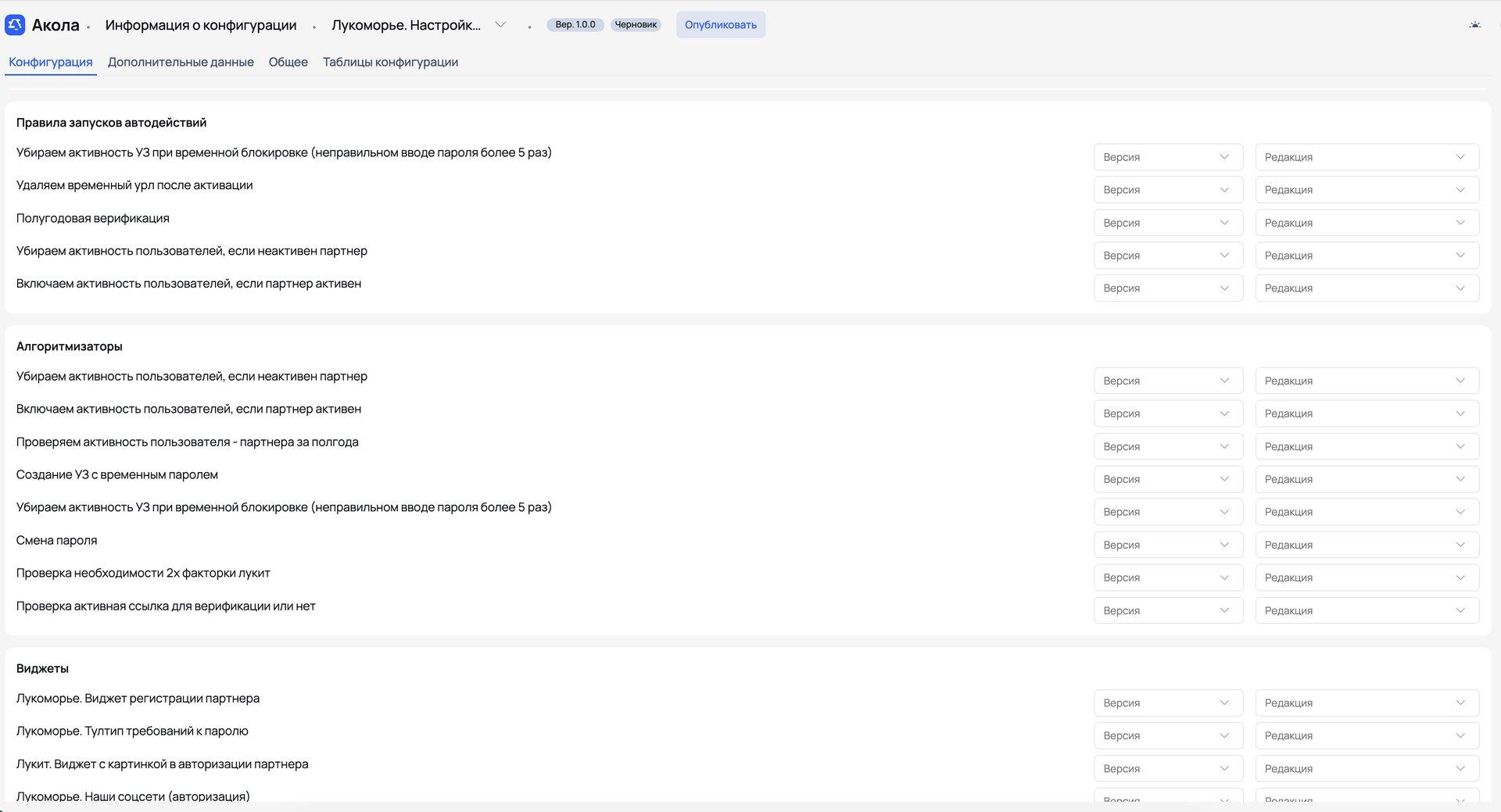Image resolution: width=1501 pixels, height=812 pixels.
Task: Switch to the Конфигурация tab
Action: tap(51, 62)
